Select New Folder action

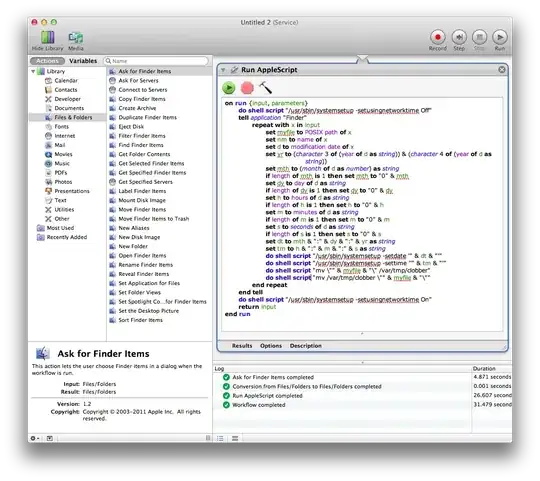point(133,247)
